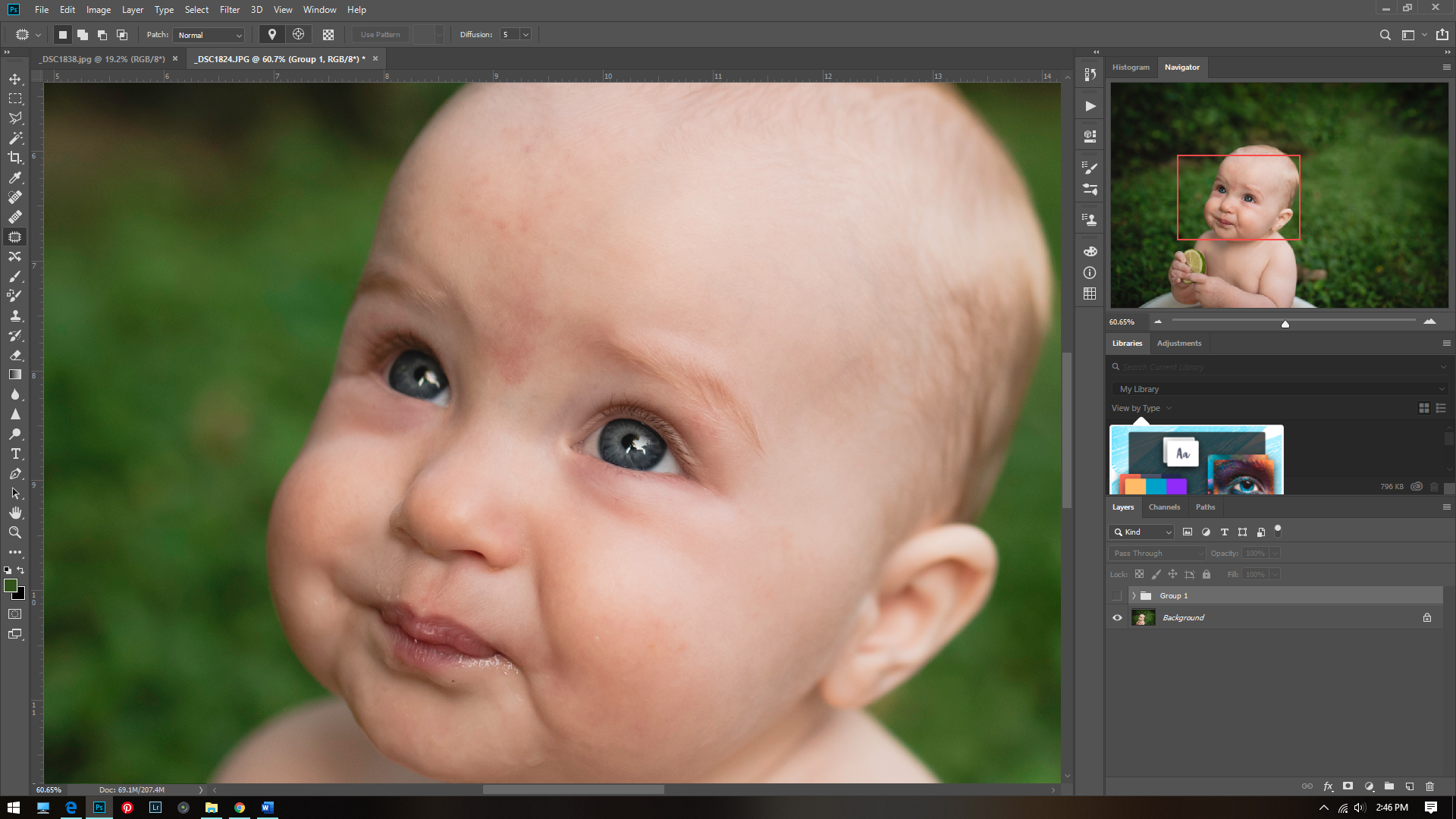Expand the Group 1 layer folder

1134,595
